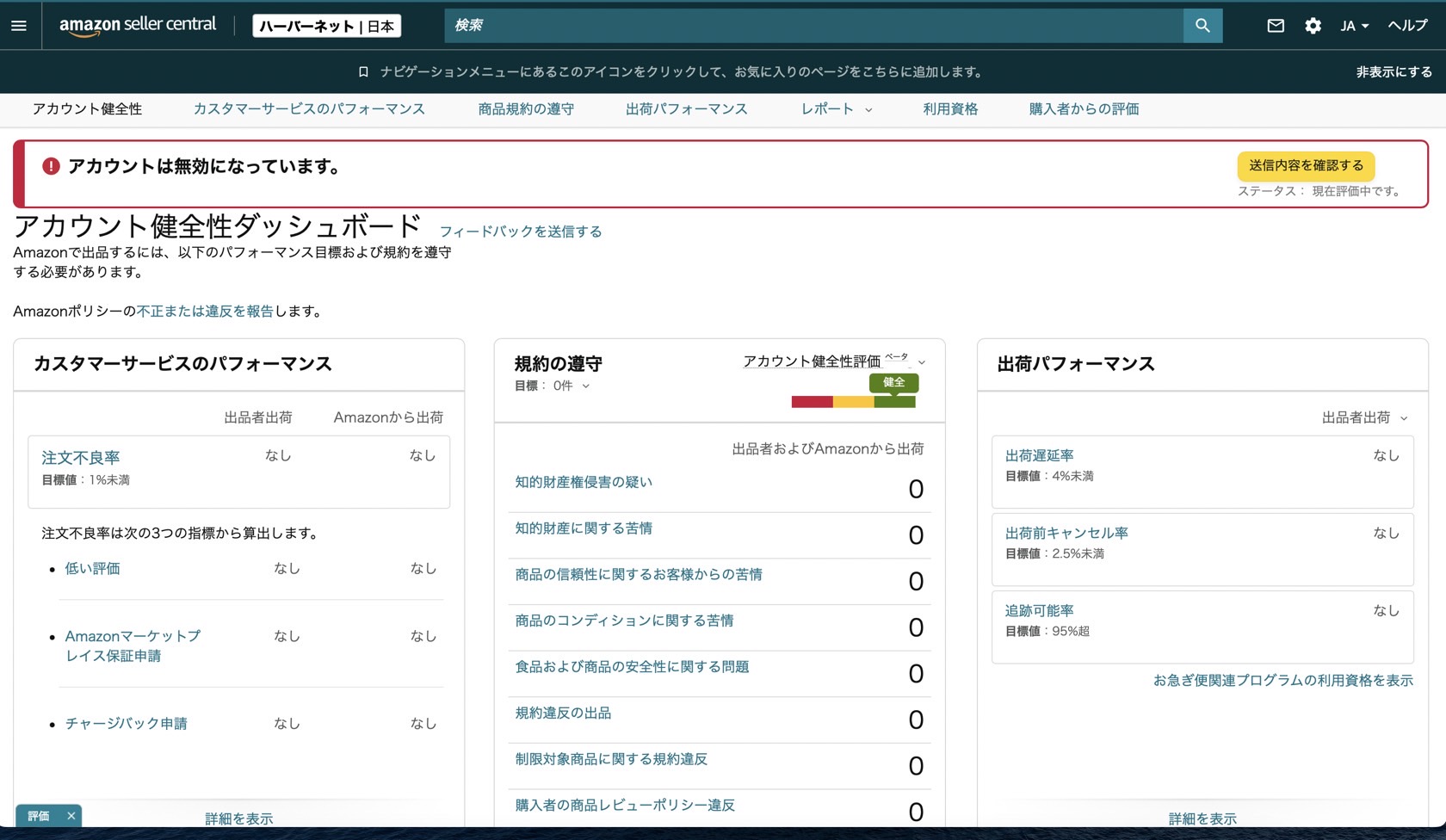The image size is (1446, 840).
Task: Open the 追跡可能率 link
Action: [x=1039, y=610]
